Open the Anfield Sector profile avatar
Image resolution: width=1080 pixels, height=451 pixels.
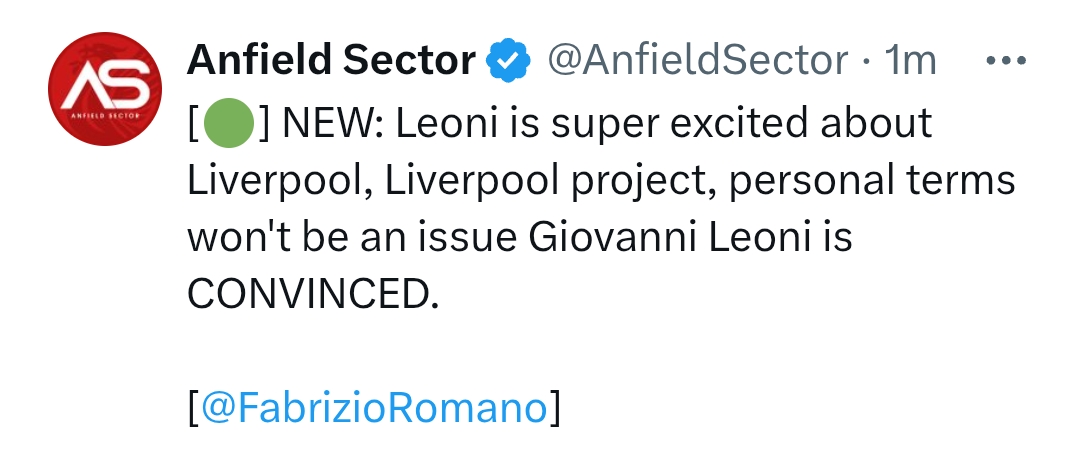tap(105, 91)
